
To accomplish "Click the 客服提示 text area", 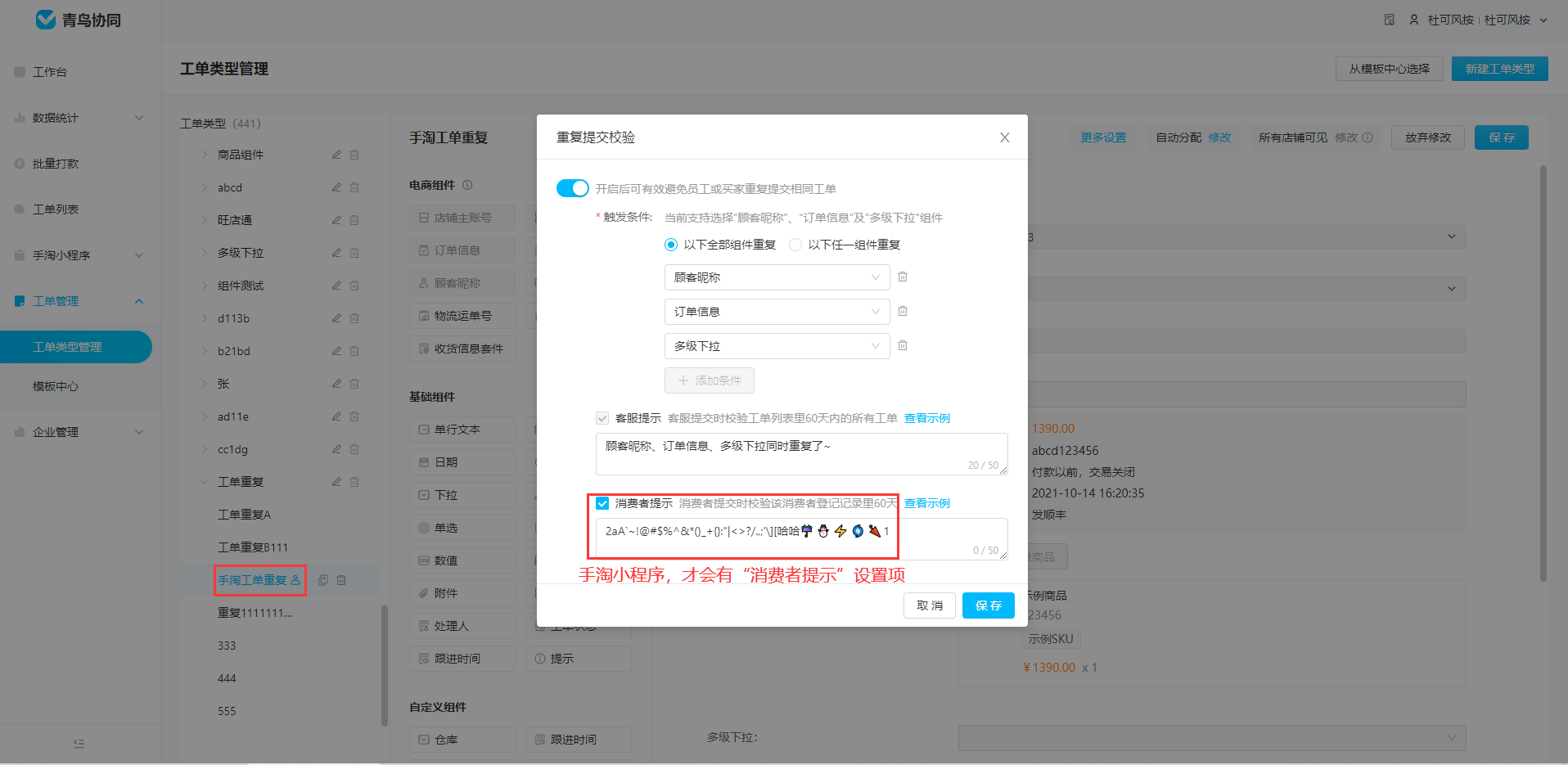I will [801, 454].
